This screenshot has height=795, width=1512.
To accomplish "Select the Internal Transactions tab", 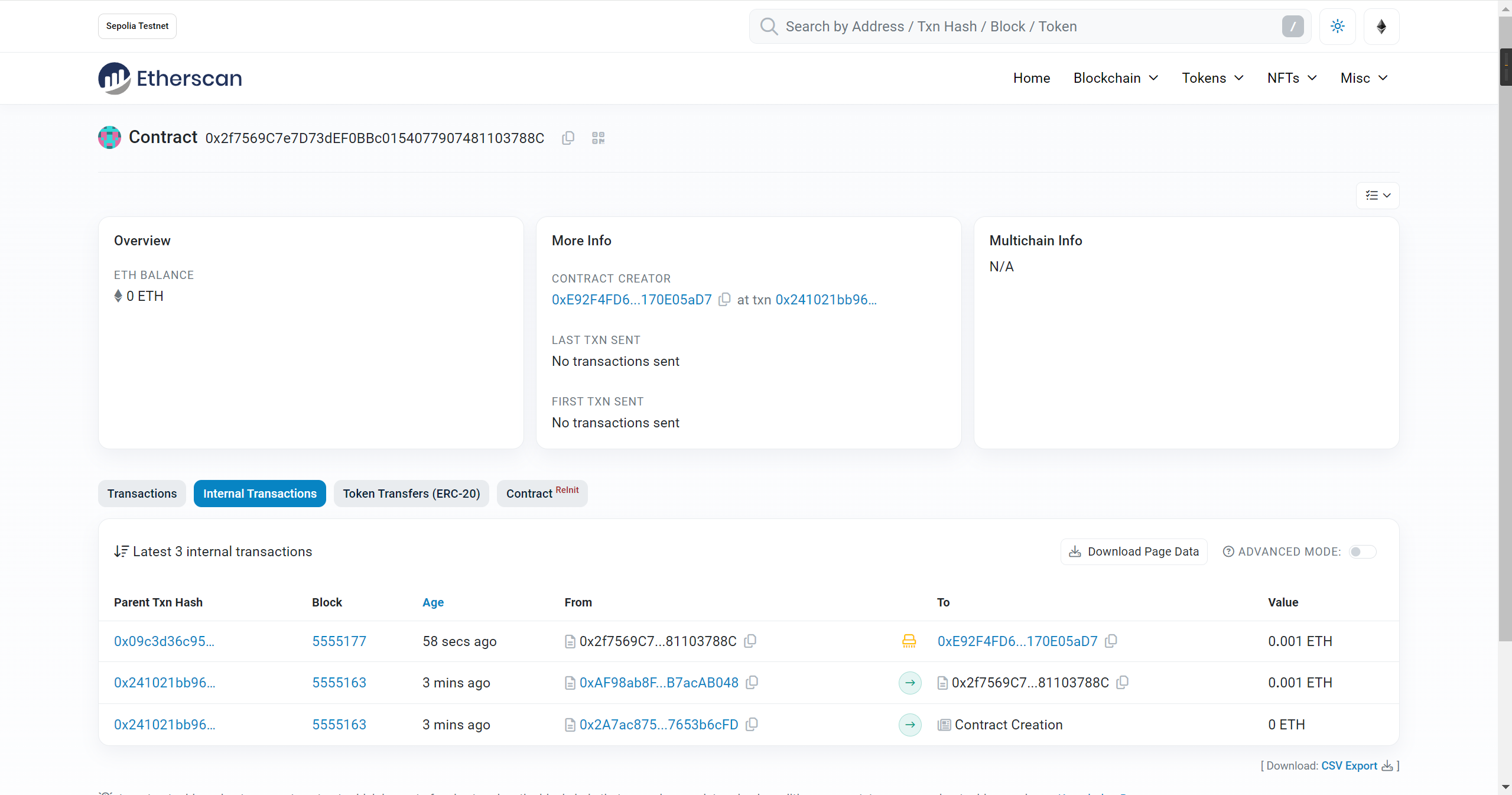I will [x=260, y=493].
